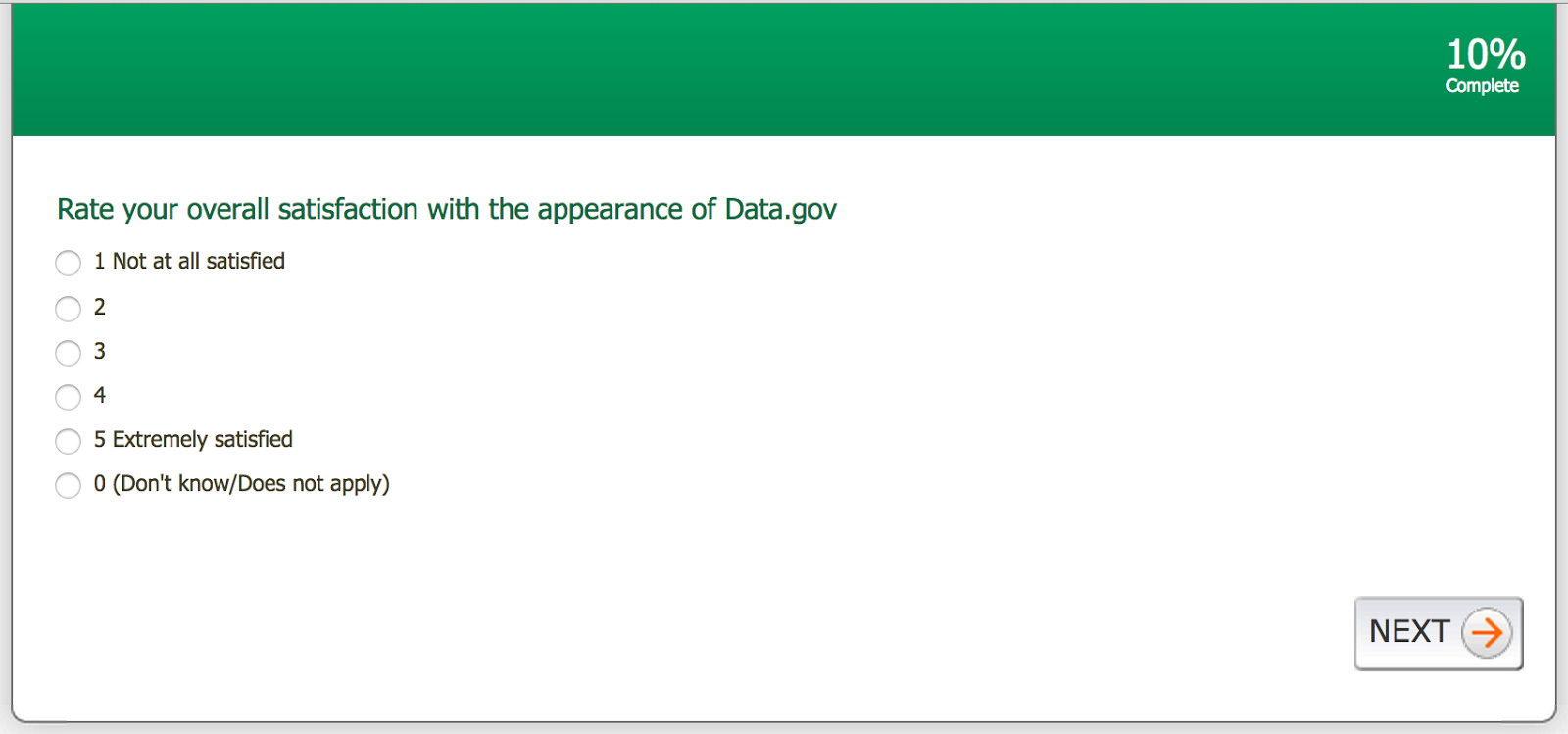
Task: Click the 'Don't know/Does not apply' label text
Action: pyautogui.click(x=250, y=483)
